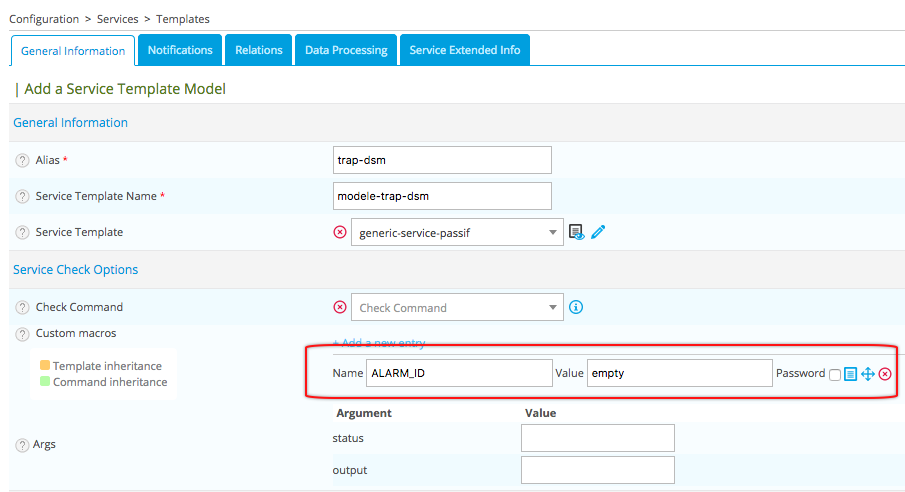
Task: Focus the Alias text field
Action: (442, 160)
